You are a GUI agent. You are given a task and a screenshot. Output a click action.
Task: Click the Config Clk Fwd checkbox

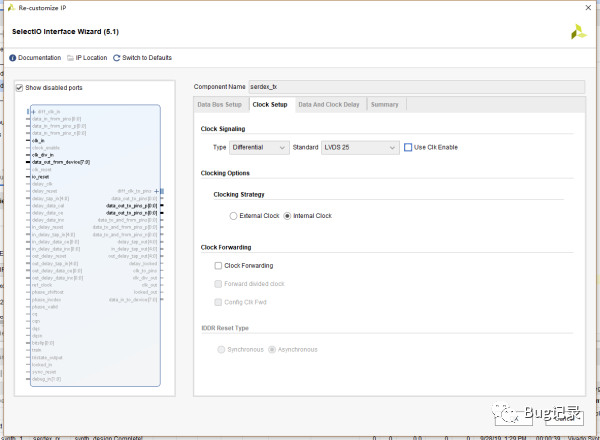click(x=218, y=302)
